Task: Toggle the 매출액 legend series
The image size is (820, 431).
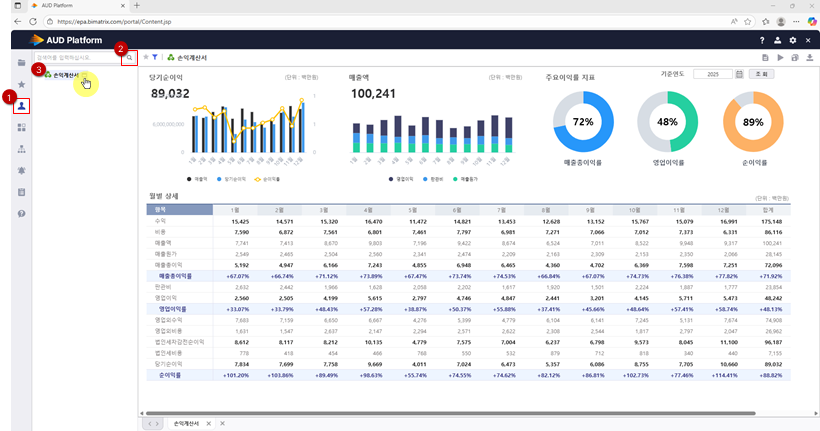Action: 201,178
